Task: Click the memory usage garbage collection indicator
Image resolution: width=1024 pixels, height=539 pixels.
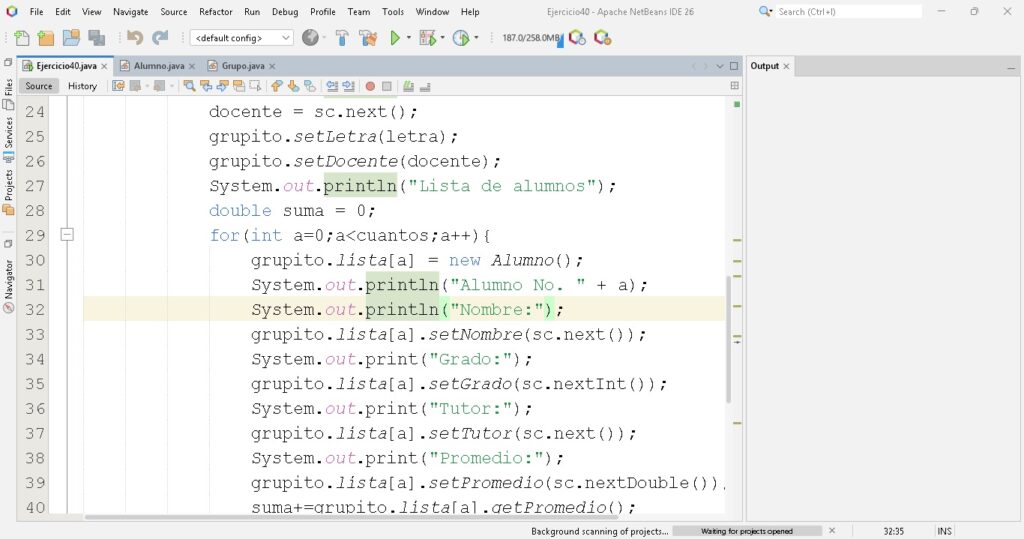Action: 532,38
